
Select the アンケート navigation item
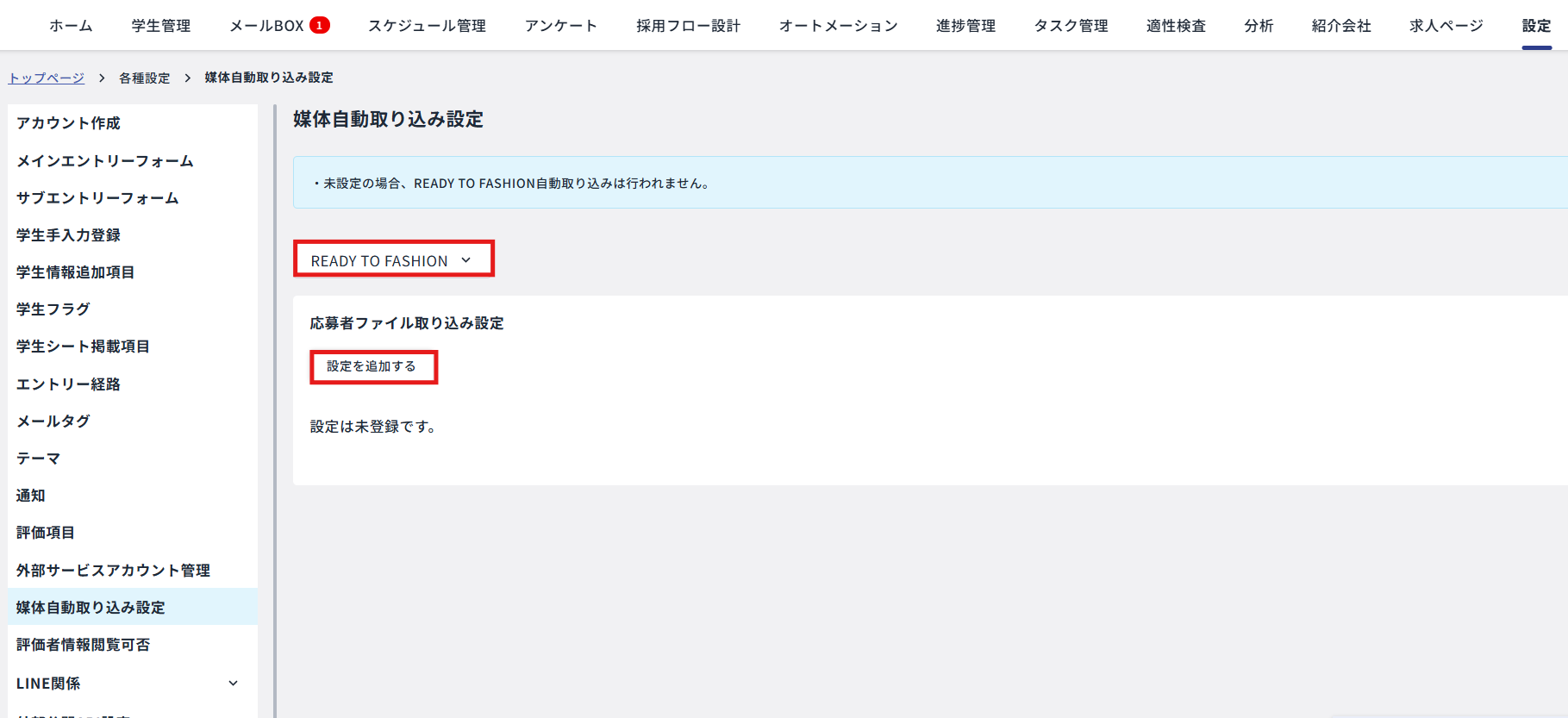(x=561, y=26)
